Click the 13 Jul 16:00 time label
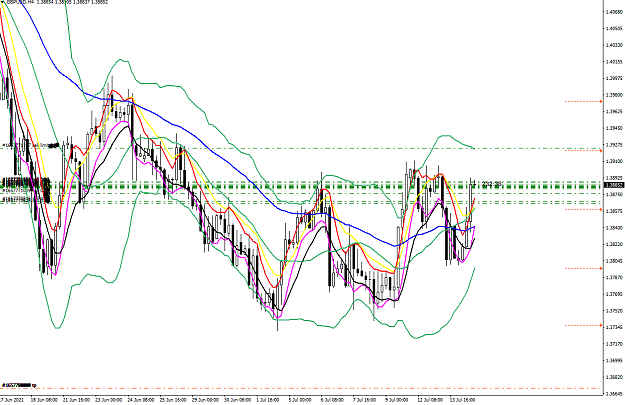This screenshot has height=405, width=625. [x=462, y=400]
